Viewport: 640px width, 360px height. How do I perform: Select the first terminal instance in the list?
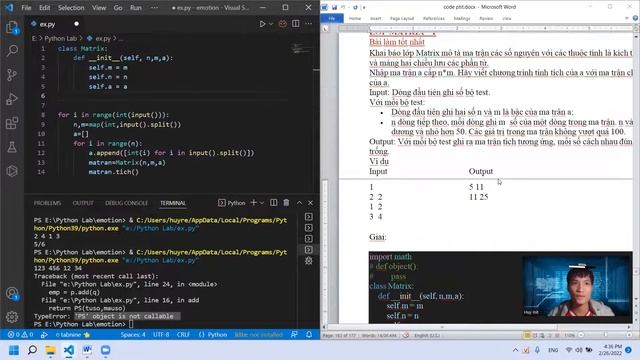coord(309,217)
